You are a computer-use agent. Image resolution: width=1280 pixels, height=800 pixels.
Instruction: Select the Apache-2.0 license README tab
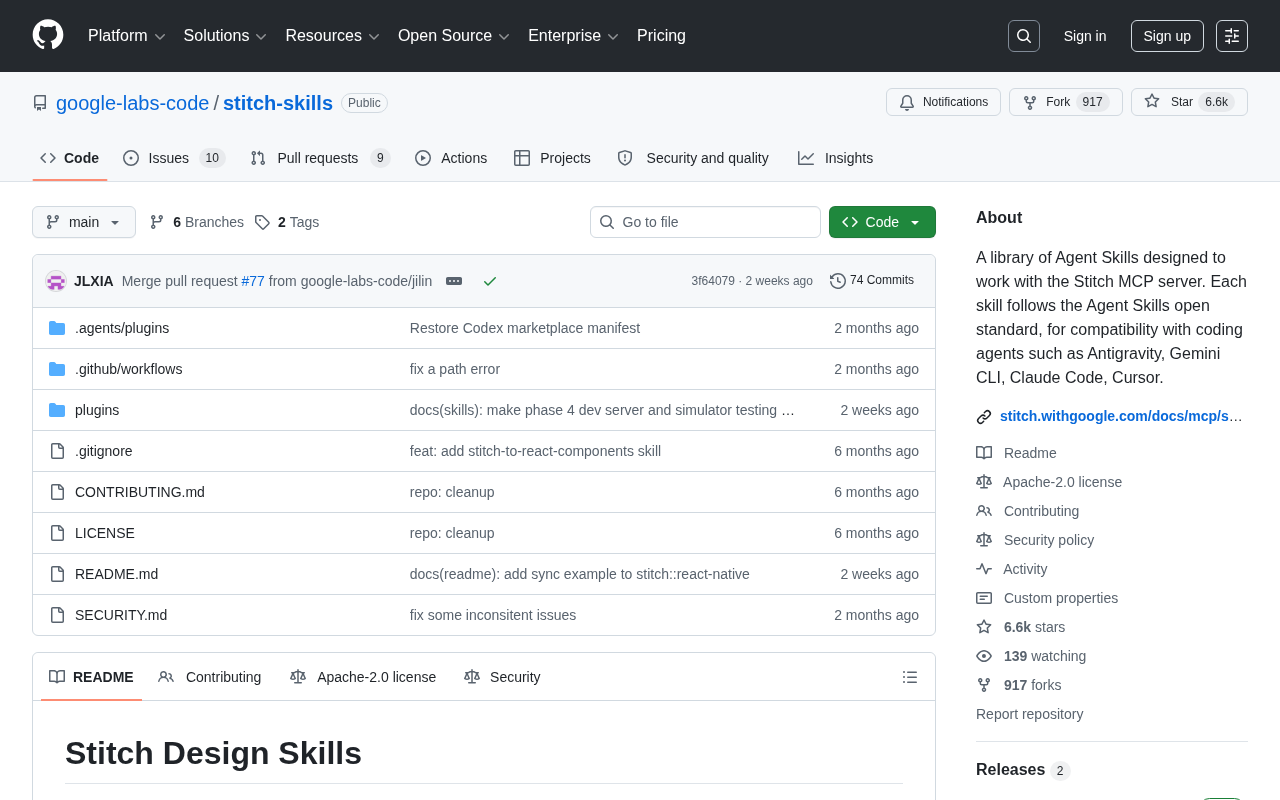click(363, 677)
